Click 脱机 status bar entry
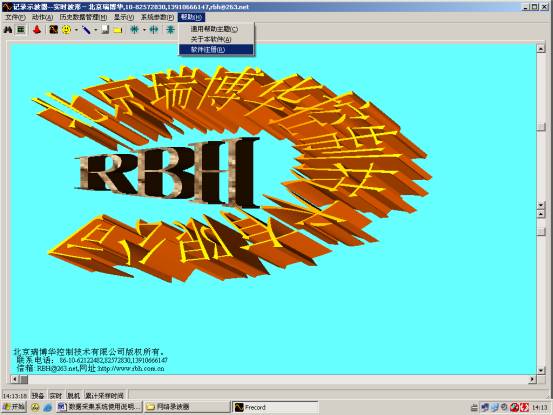Image resolution: width=553 pixels, height=415 pixels. pos(74,396)
